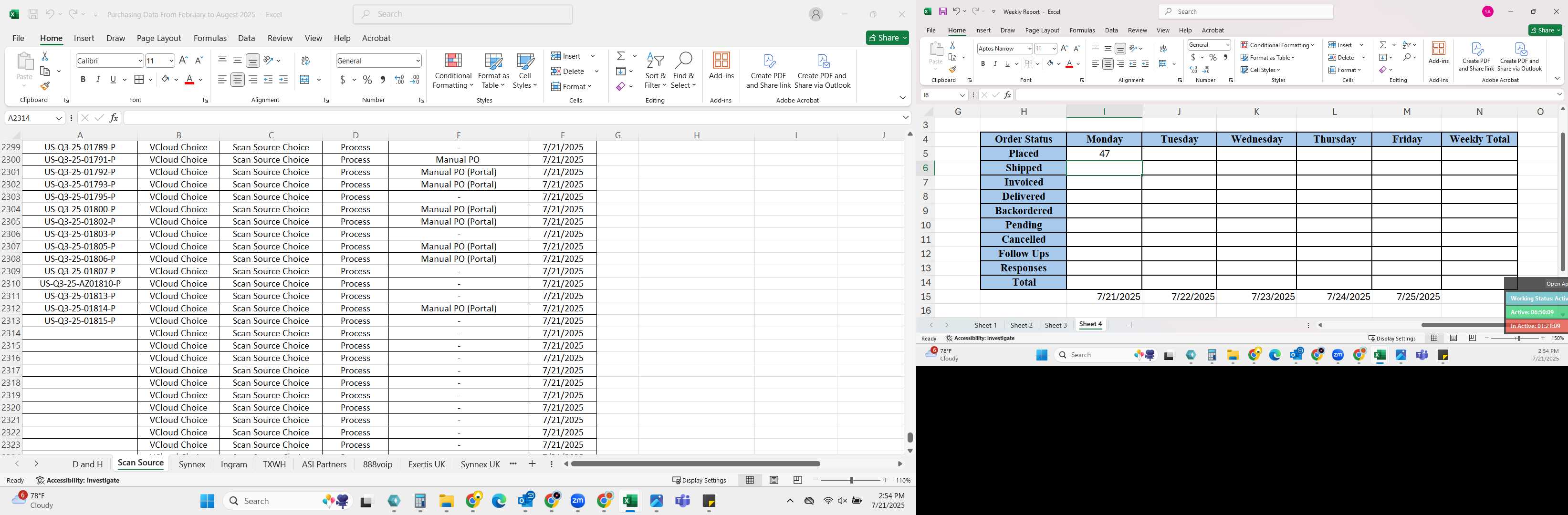Click Create PDF and Share link in Weekly Report
The width and height of the screenshot is (1568, 515).
[x=1476, y=57]
